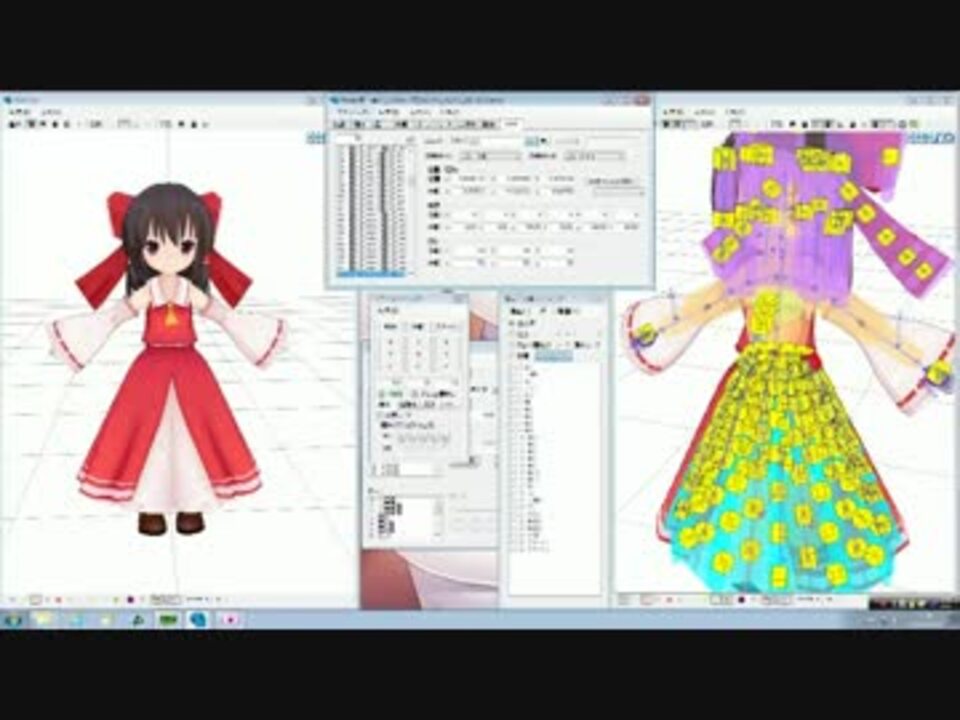The width and height of the screenshot is (960, 720).
Task: Click the second toolbar icon in the left view window
Action: point(31,124)
